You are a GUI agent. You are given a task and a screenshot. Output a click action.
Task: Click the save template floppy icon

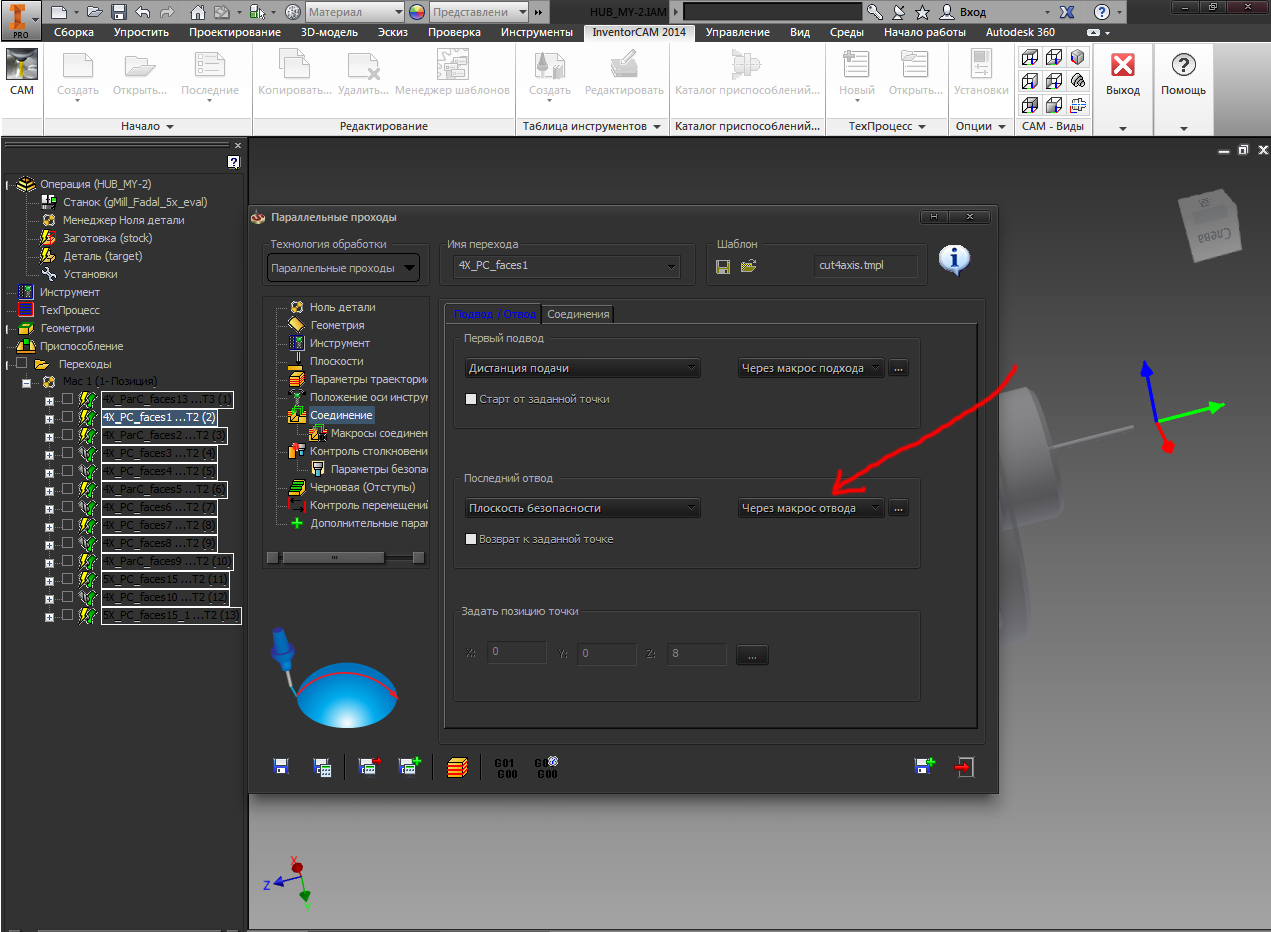(x=724, y=266)
